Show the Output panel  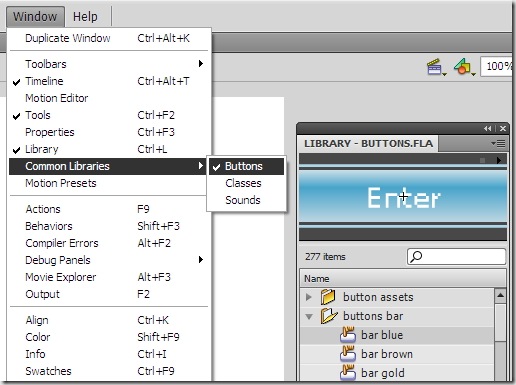point(109,294)
